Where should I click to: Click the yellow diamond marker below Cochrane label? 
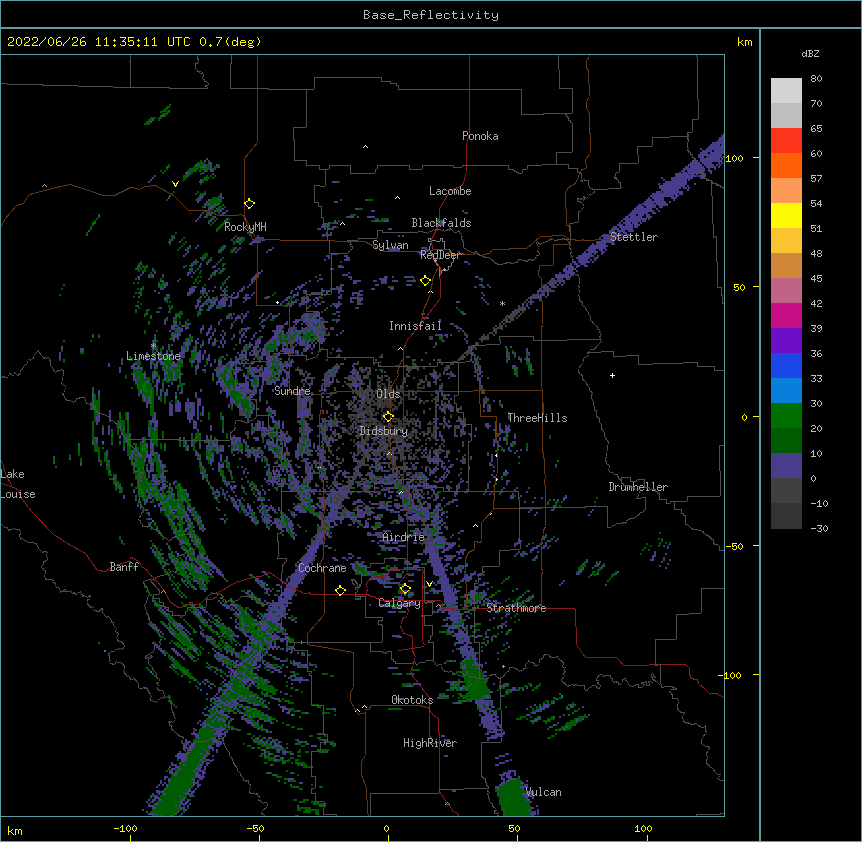[340, 590]
